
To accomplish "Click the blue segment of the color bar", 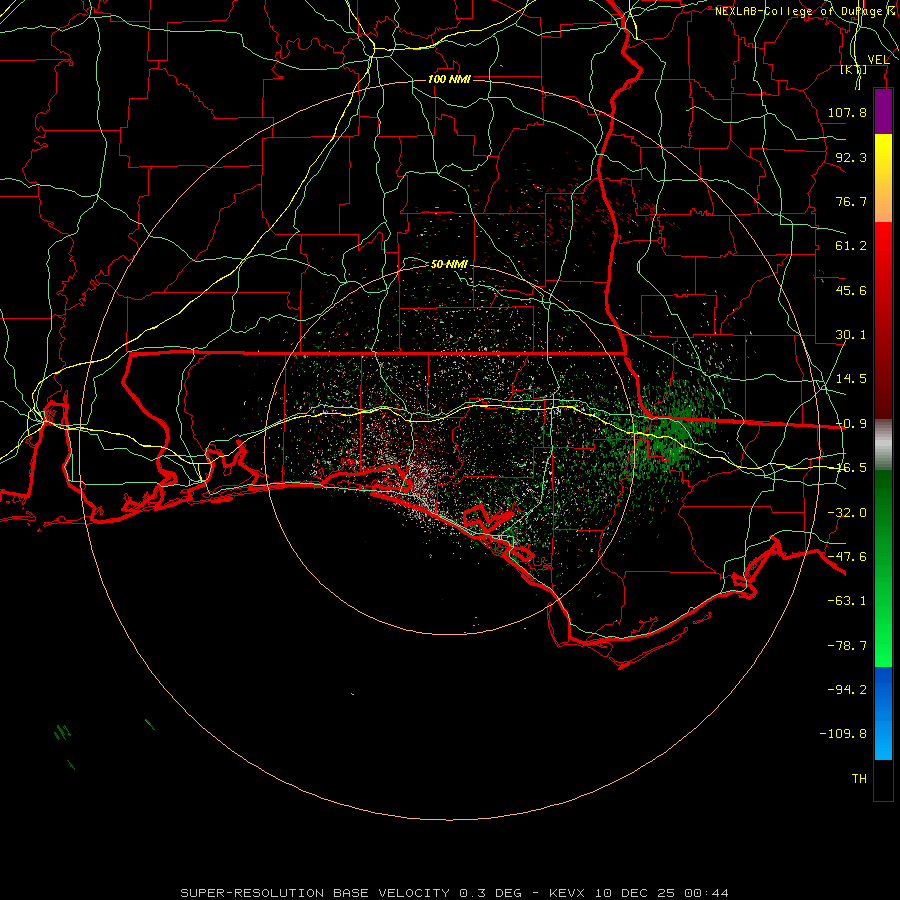I will tap(883, 713).
